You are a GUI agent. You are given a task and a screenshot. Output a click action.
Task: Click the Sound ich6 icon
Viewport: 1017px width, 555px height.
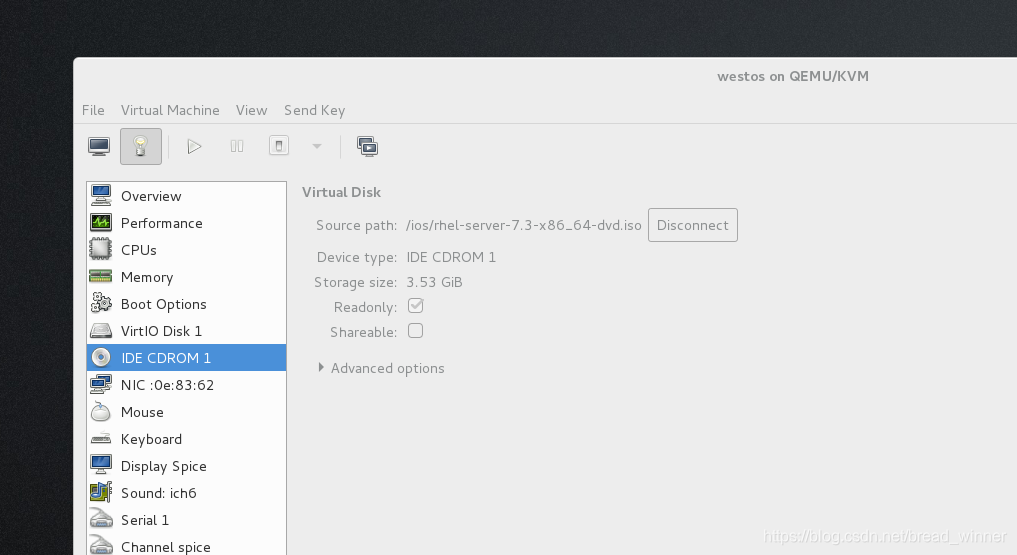[101, 492]
